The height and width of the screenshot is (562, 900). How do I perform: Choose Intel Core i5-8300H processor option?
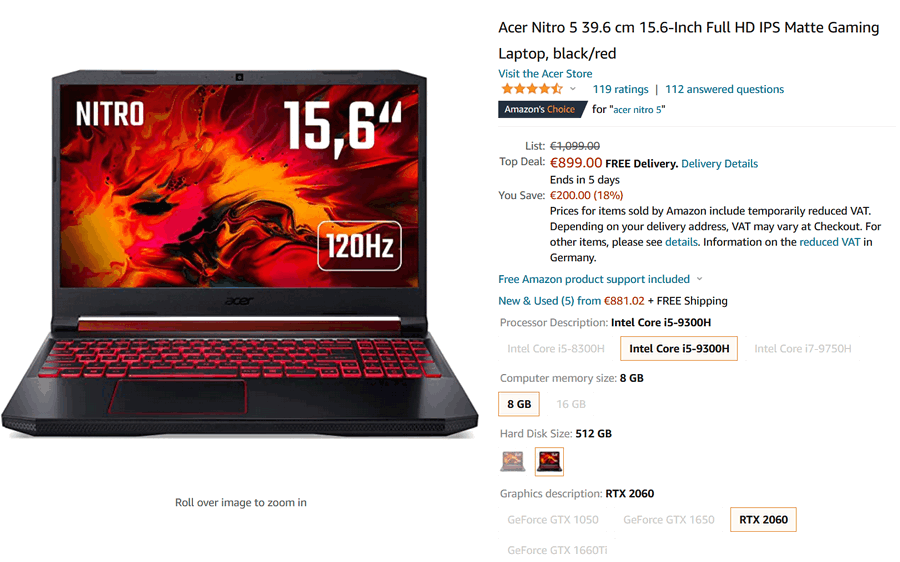point(556,348)
